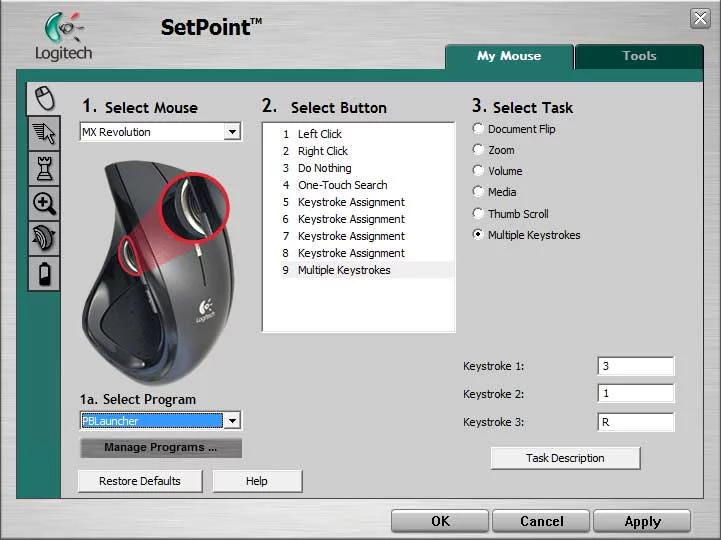Select the Volume task option
The image size is (721, 540).
pos(478,171)
